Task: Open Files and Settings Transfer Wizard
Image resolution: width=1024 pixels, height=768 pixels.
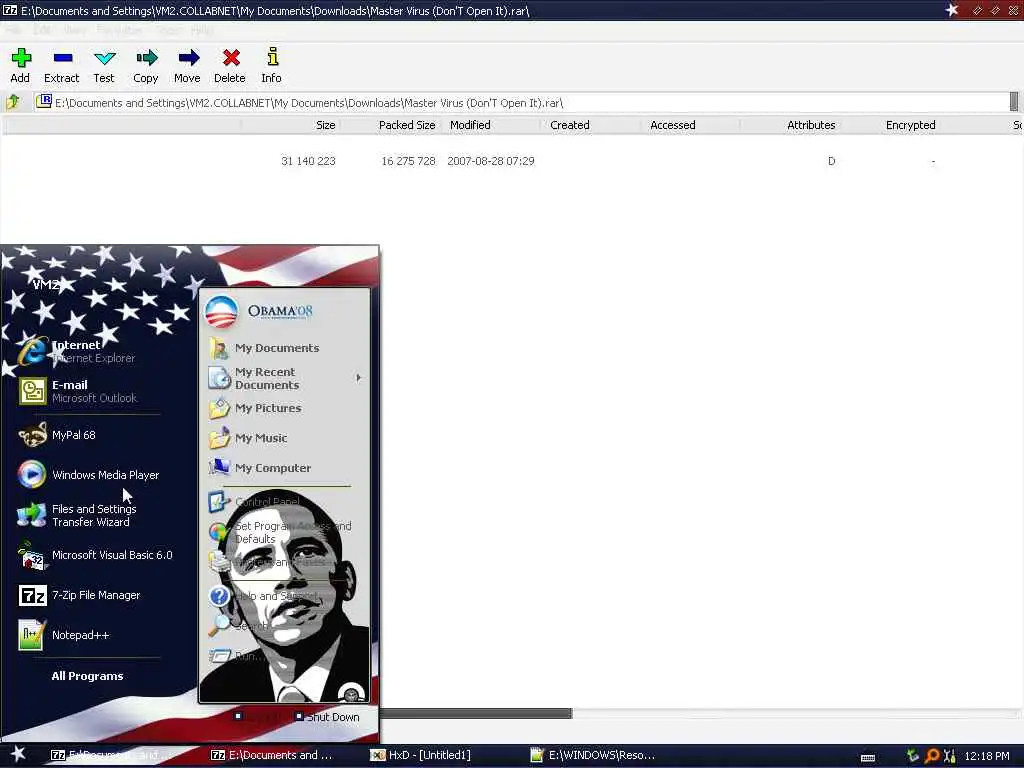Action: click(x=91, y=515)
